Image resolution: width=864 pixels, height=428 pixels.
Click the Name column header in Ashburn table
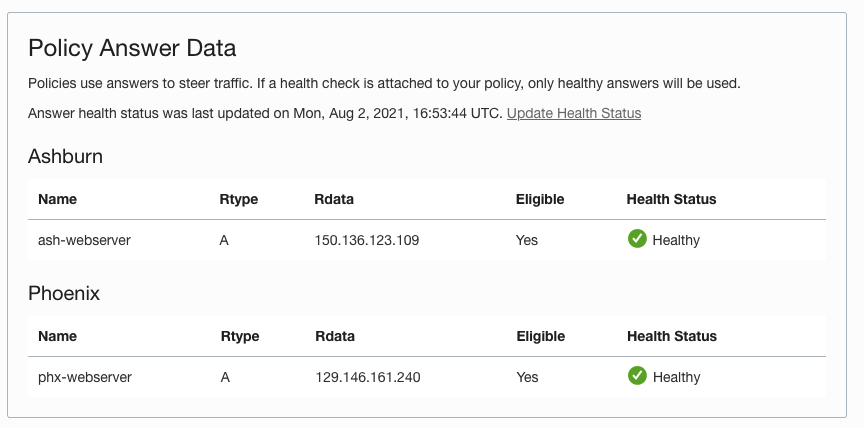(57, 199)
